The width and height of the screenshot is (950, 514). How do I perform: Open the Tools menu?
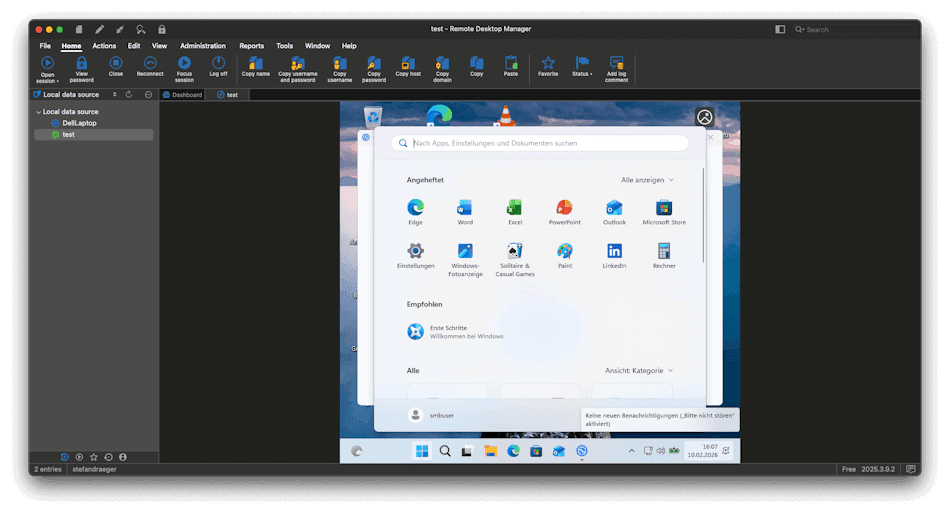pos(284,46)
